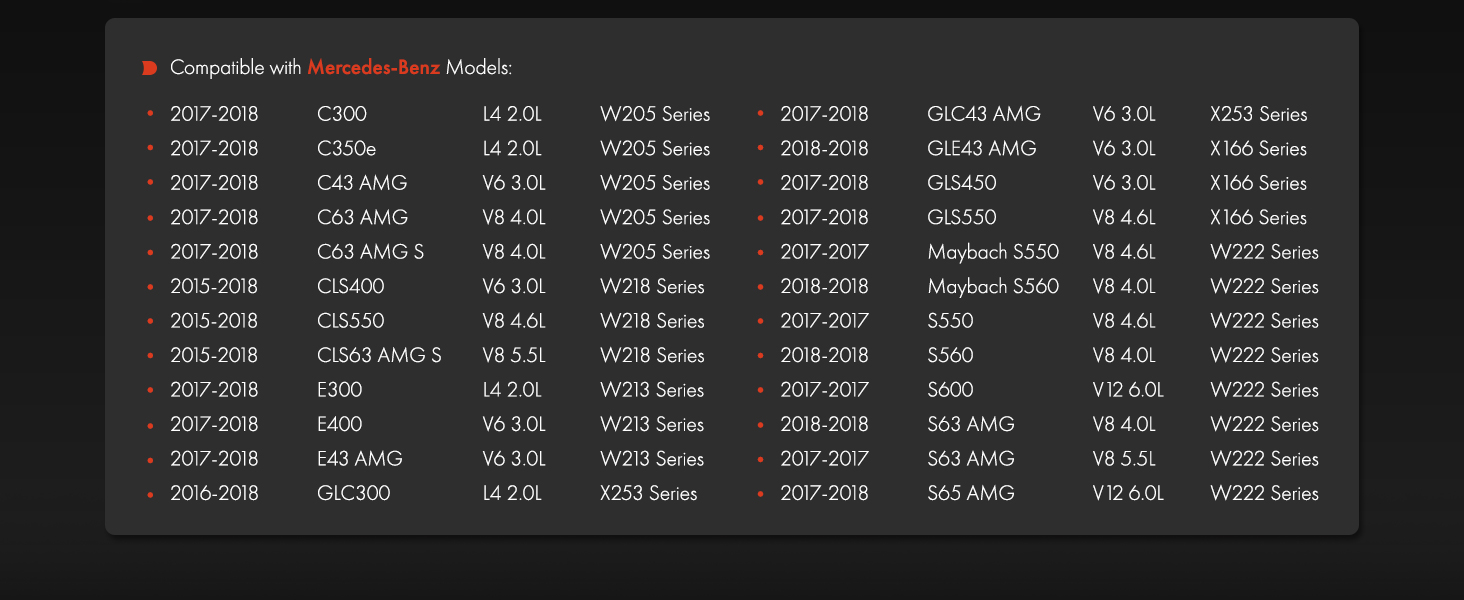This screenshot has height=600, width=1464.
Task: Click "V12 6.0L" in the S600 row
Action: pyautogui.click(x=1128, y=390)
